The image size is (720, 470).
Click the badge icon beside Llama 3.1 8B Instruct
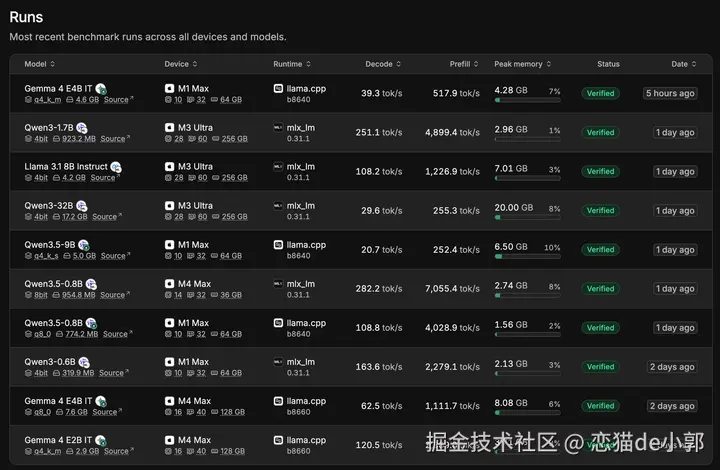116,167
